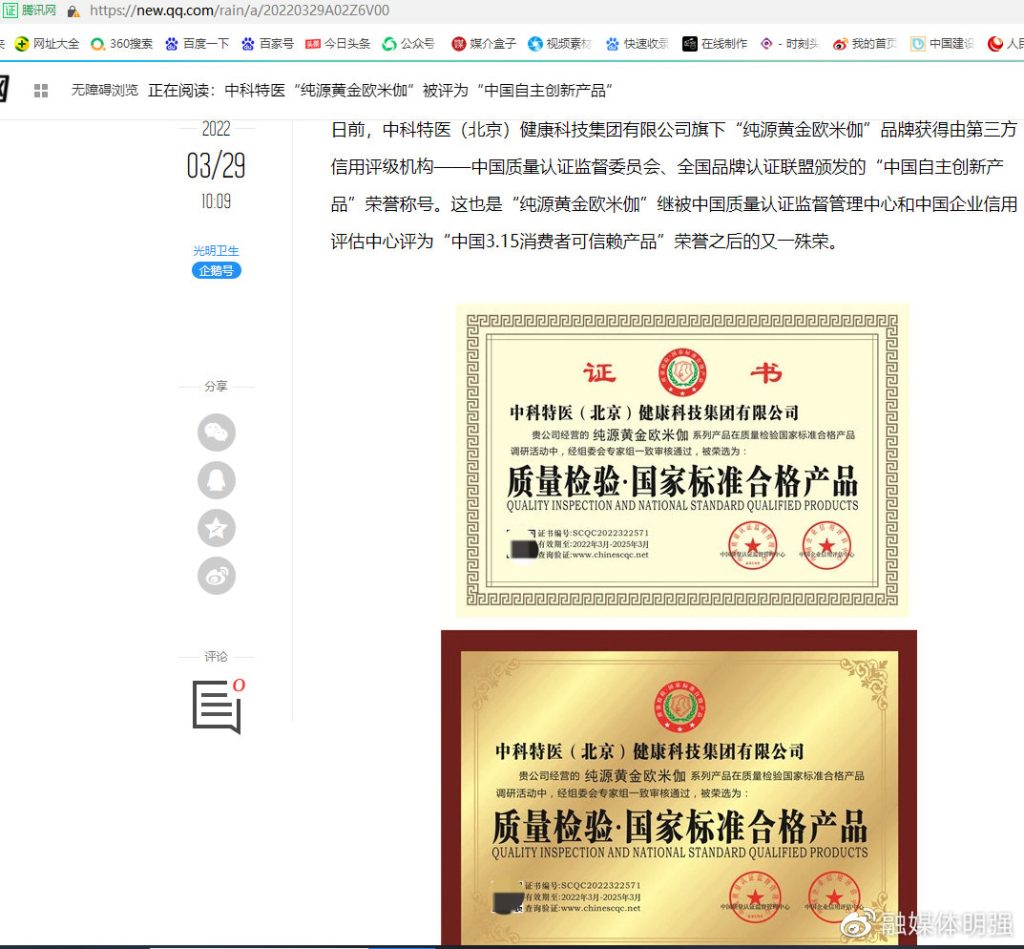Open the 光明卫生 author link
The image size is (1024, 949).
(216, 250)
